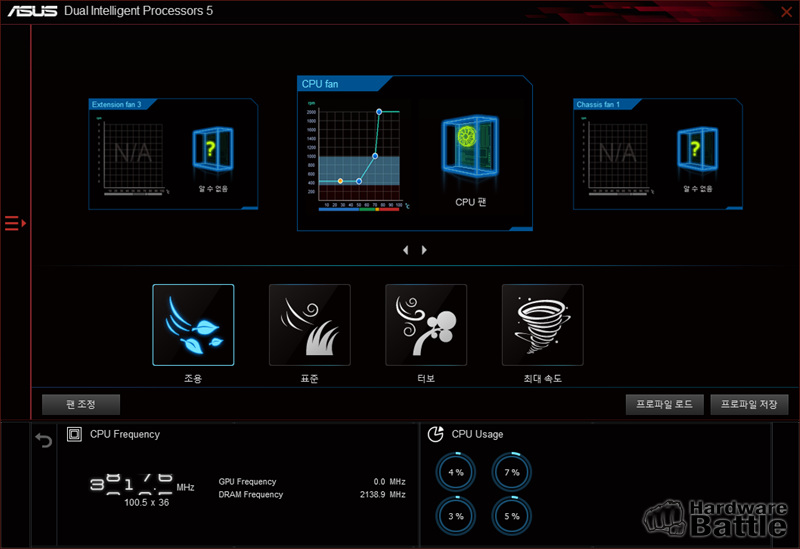
Task: Click the CPU 팬 label under chassis icon
Action: click(x=470, y=202)
